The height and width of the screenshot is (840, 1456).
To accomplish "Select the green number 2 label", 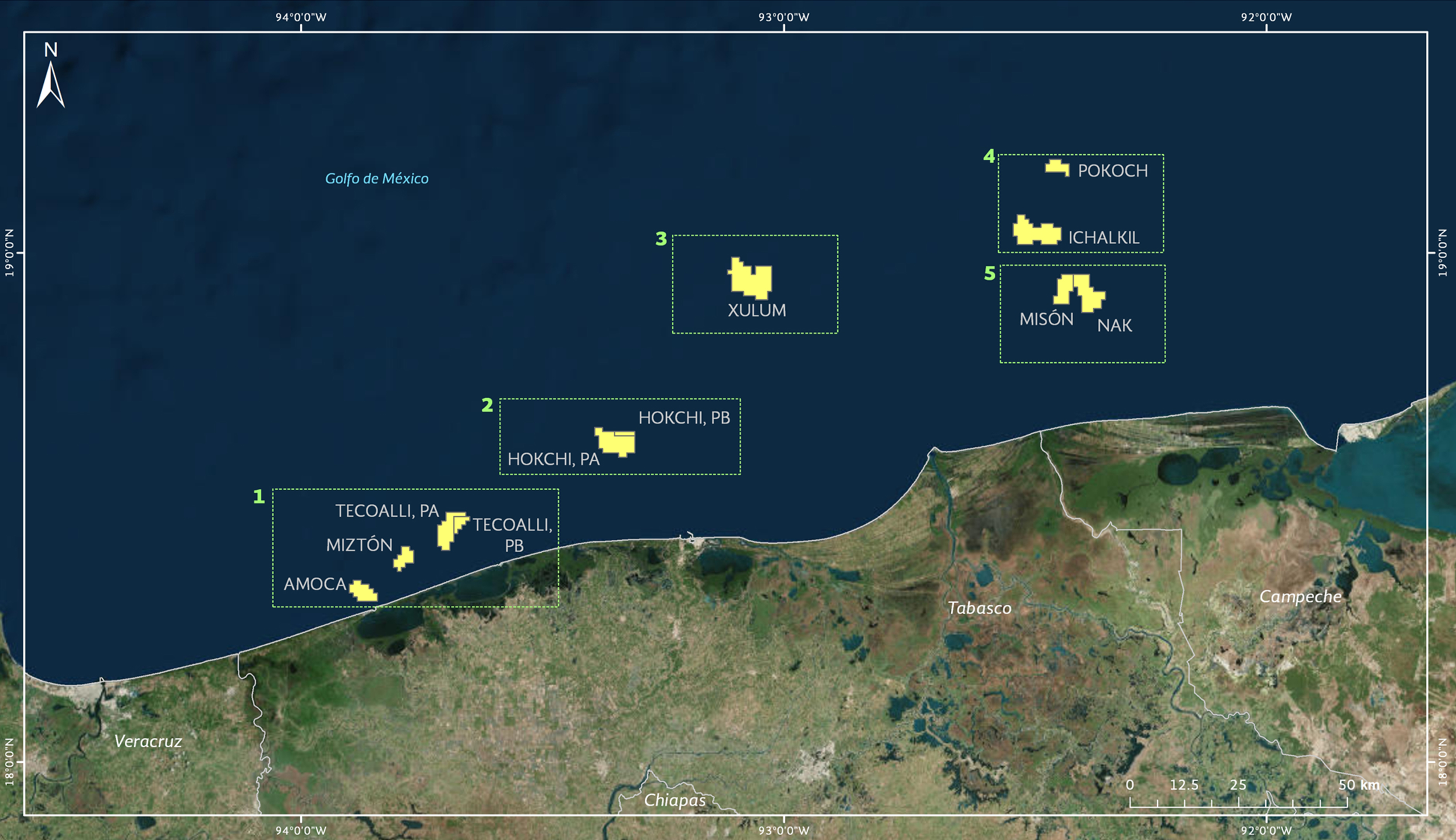I will [x=487, y=406].
